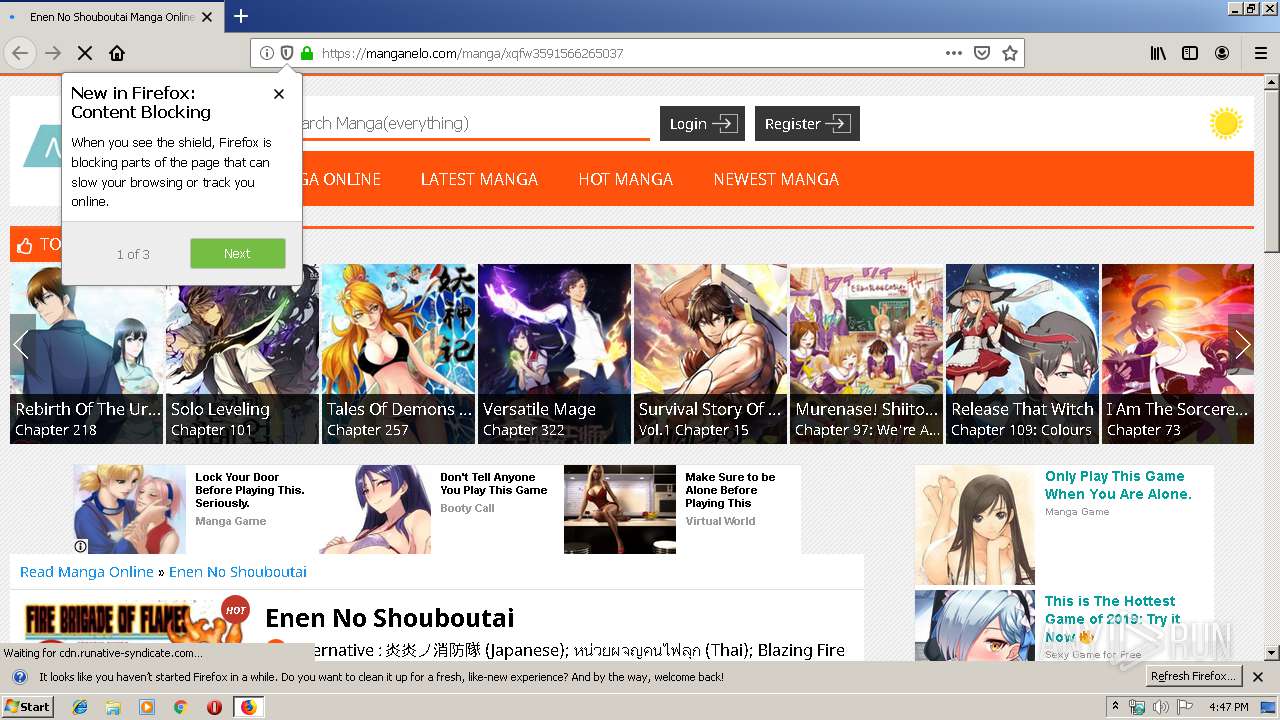
Task: Click the ad info icon
Action: 81,546
